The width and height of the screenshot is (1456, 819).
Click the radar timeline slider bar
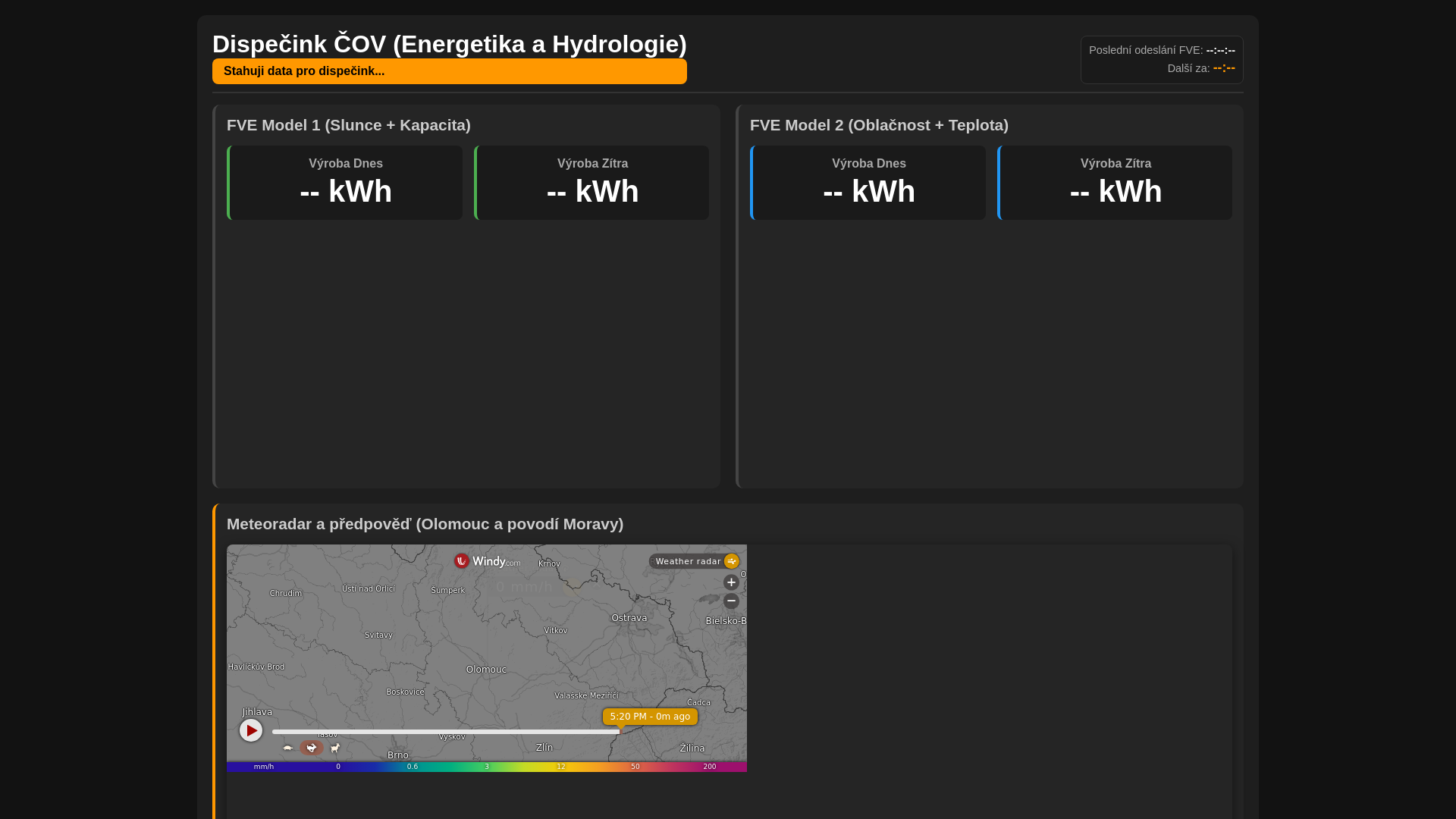[x=445, y=732]
